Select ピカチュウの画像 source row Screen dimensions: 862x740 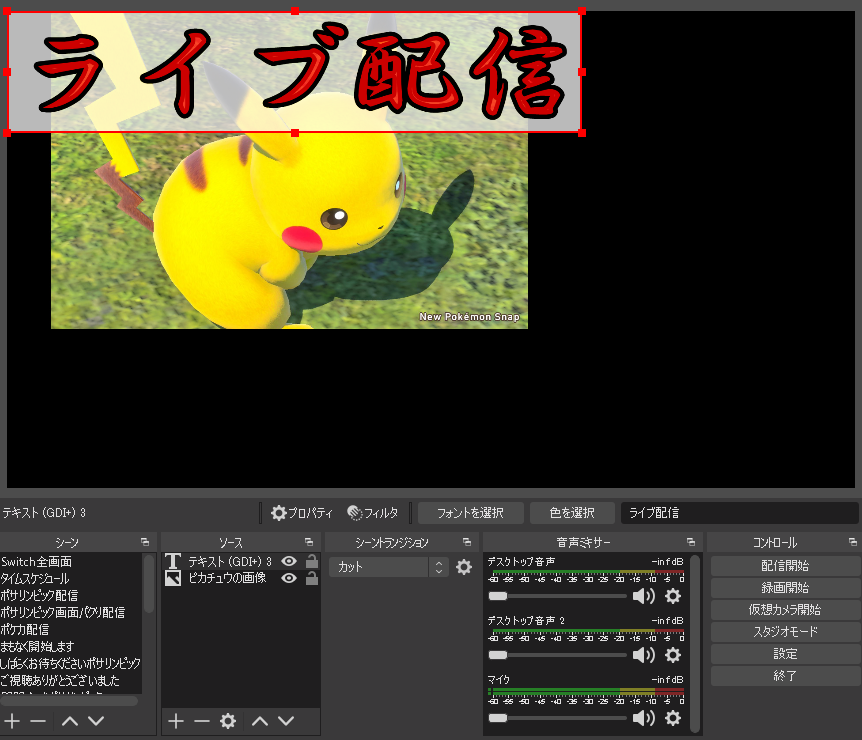(x=241, y=578)
